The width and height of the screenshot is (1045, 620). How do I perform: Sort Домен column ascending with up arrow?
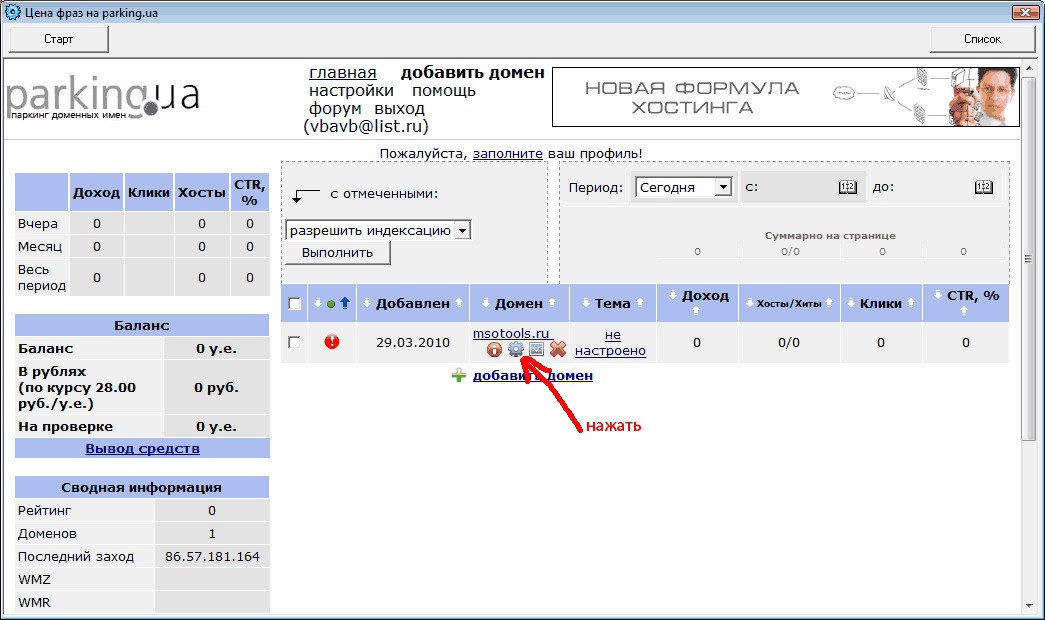point(552,303)
